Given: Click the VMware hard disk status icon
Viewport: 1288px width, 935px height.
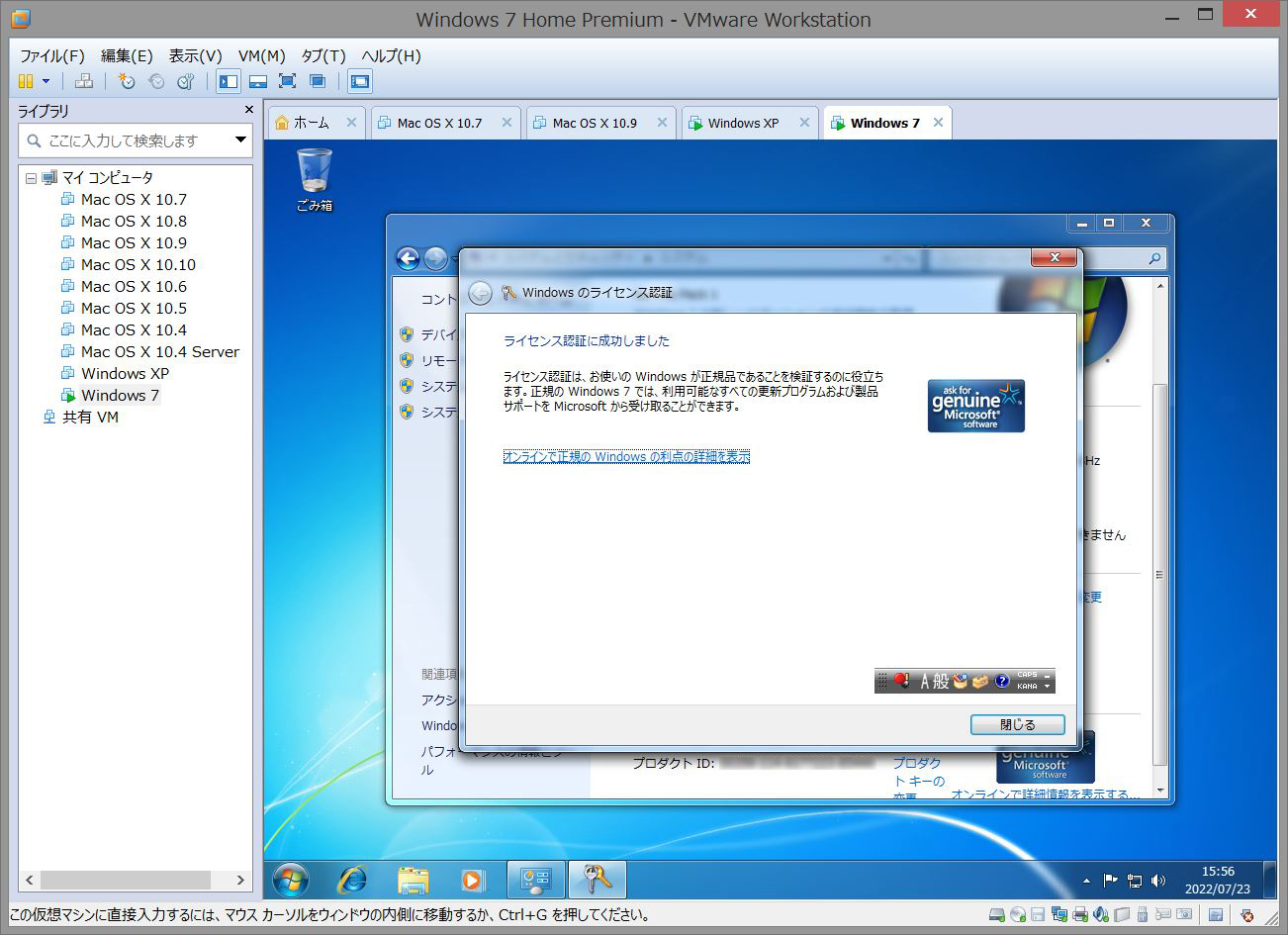Looking at the screenshot, I should coord(997,915).
